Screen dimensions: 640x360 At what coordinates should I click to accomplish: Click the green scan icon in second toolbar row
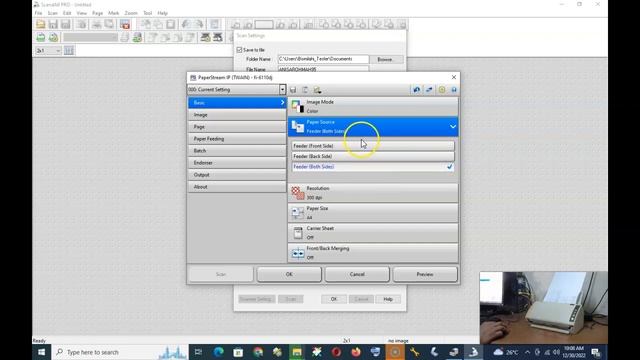(x=41, y=38)
